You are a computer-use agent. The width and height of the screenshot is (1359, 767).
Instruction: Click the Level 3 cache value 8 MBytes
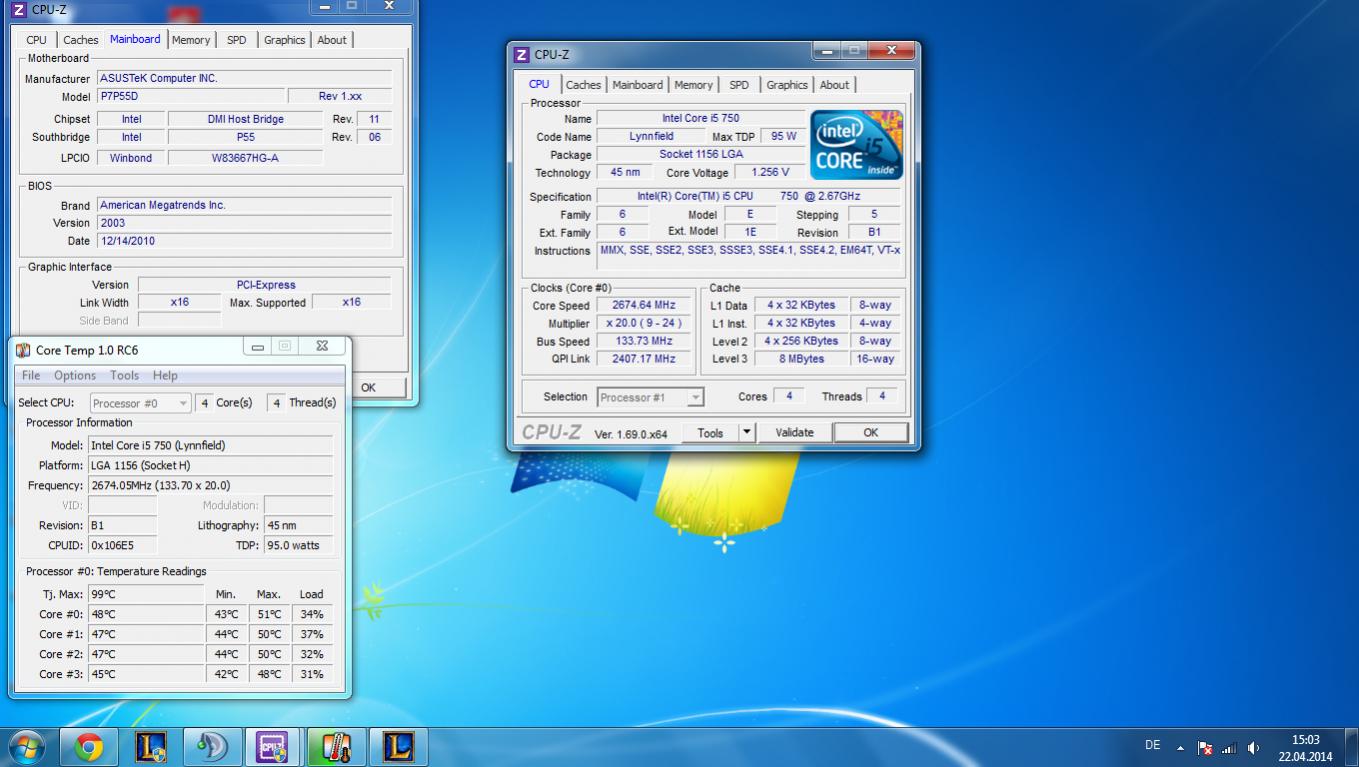[801, 359]
